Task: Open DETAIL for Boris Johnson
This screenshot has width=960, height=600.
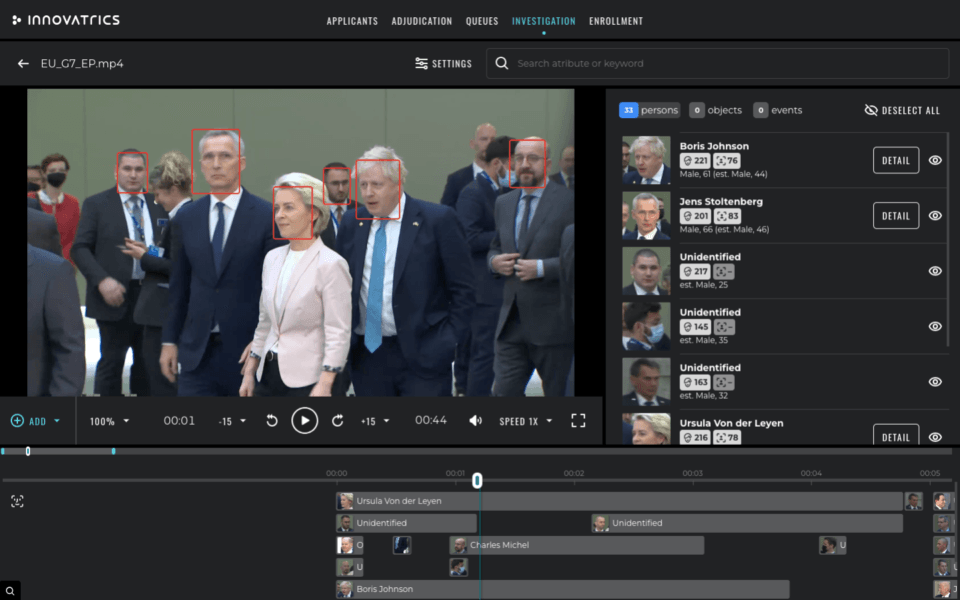Action: tap(895, 160)
